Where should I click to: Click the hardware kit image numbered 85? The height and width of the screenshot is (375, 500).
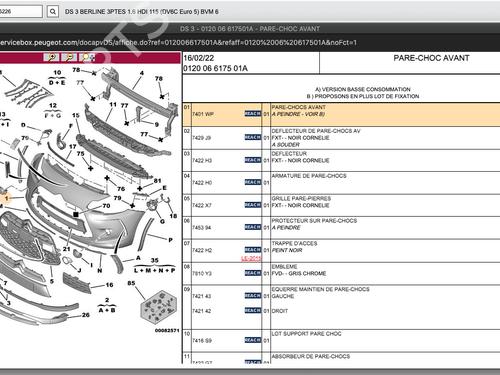158,307
